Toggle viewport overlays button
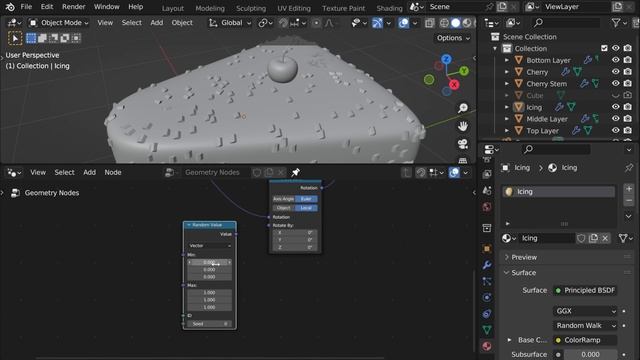This screenshot has width=640, height=360. pyautogui.click(x=404, y=23)
